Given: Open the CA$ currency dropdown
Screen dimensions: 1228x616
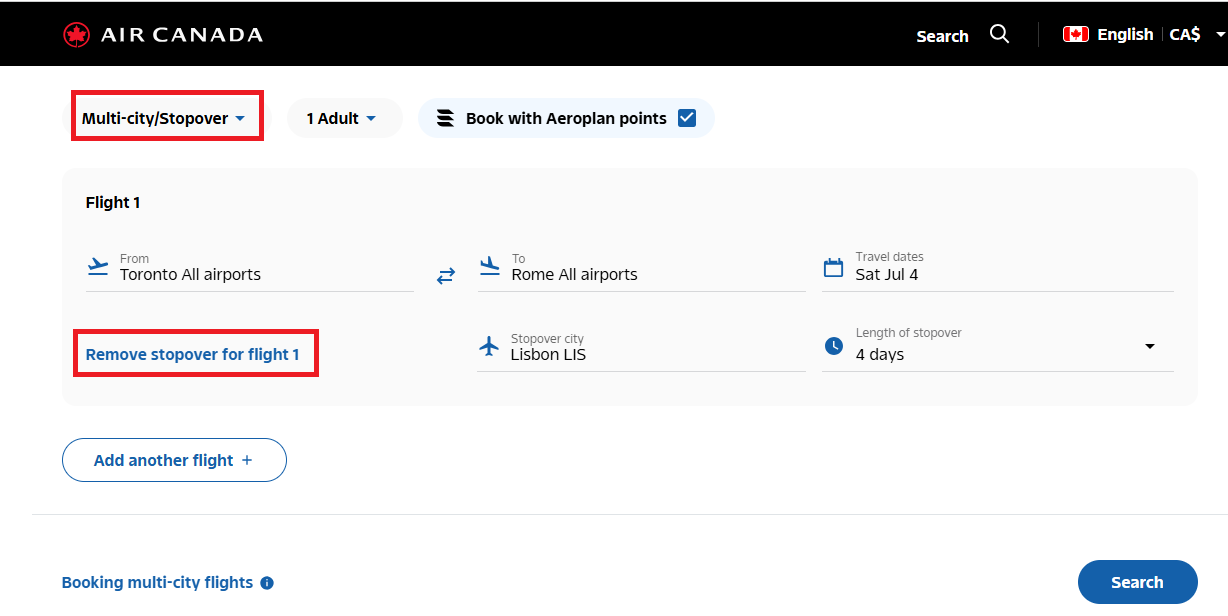Looking at the screenshot, I should 1189,33.
